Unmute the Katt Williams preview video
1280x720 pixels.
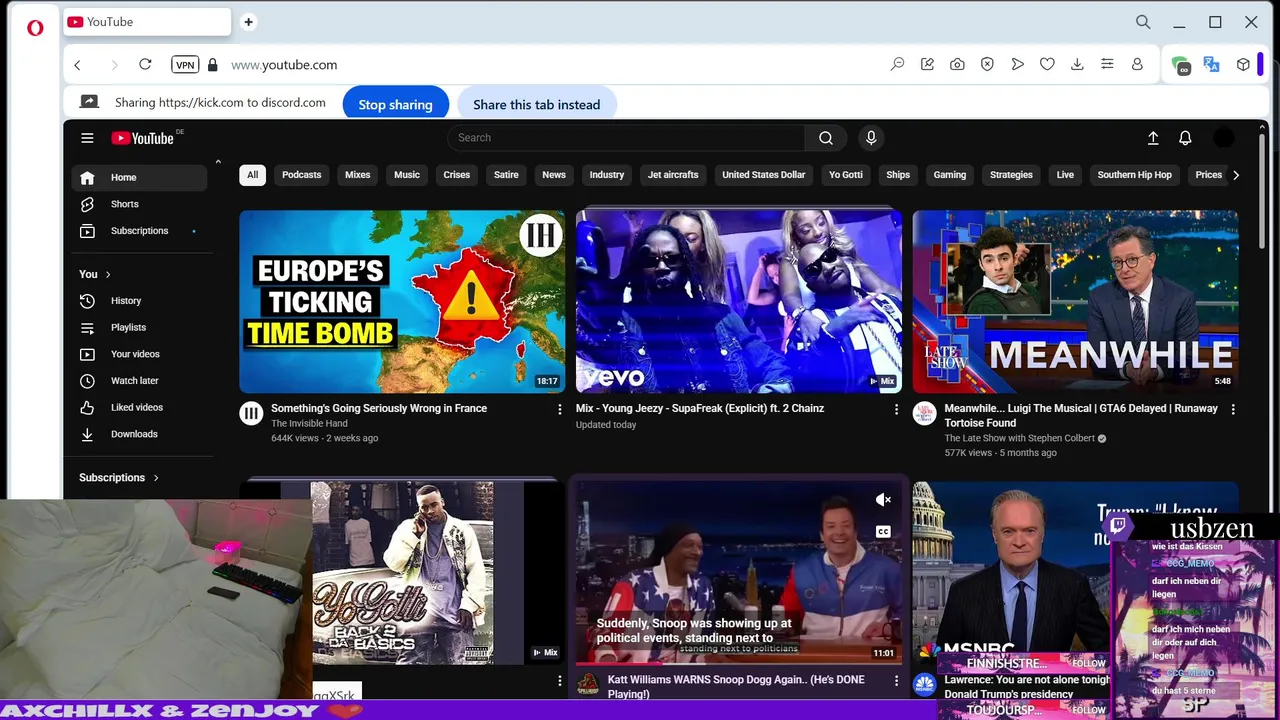[x=883, y=499]
